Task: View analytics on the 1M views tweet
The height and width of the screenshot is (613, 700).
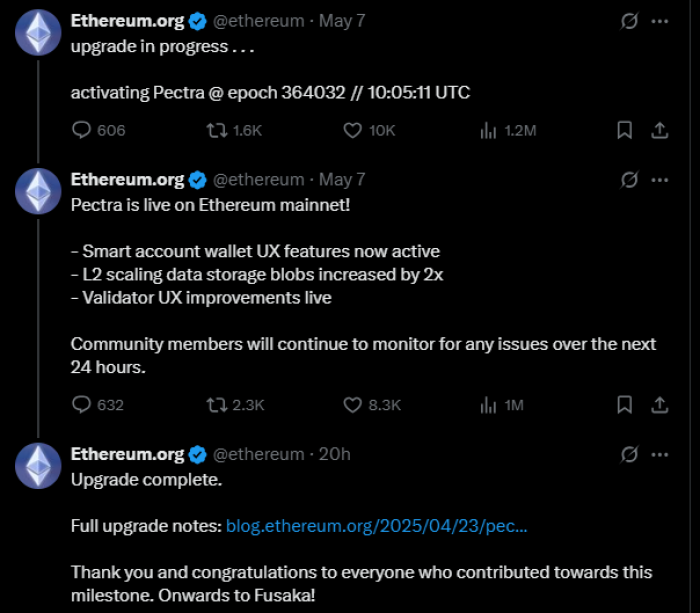Action: [489, 404]
